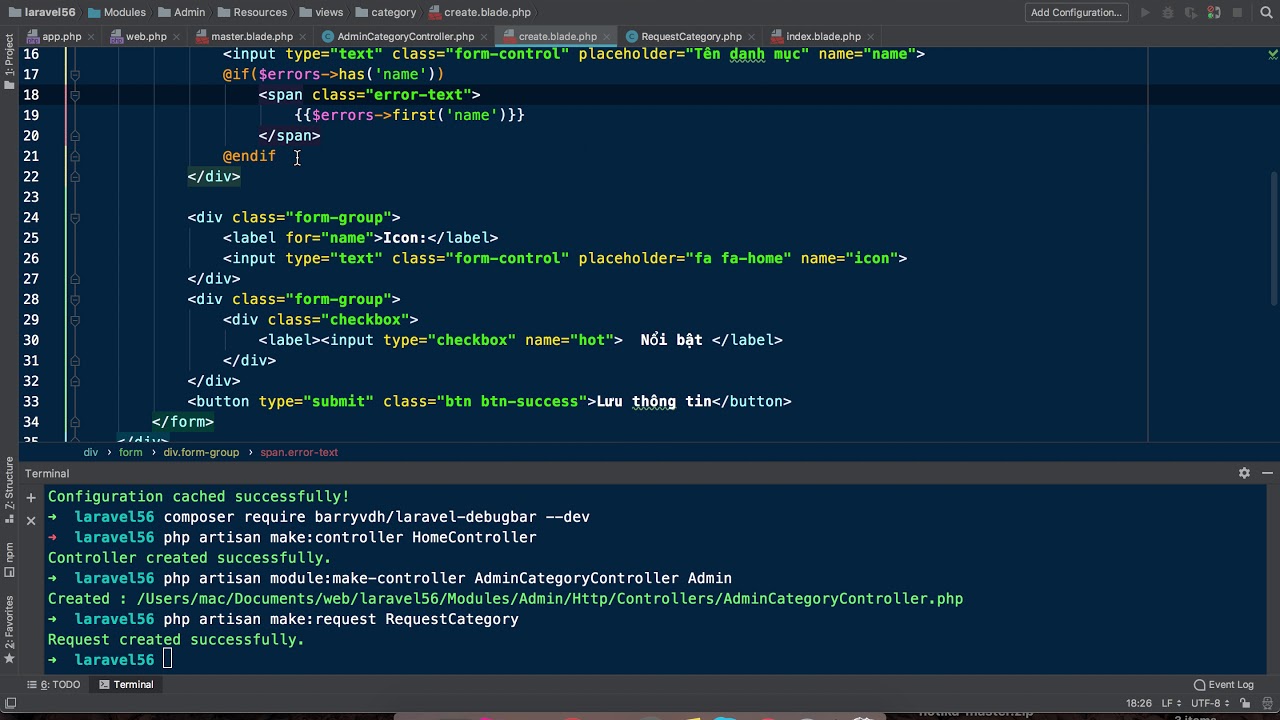Click Modules folder in navigation bar

[117, 12]
